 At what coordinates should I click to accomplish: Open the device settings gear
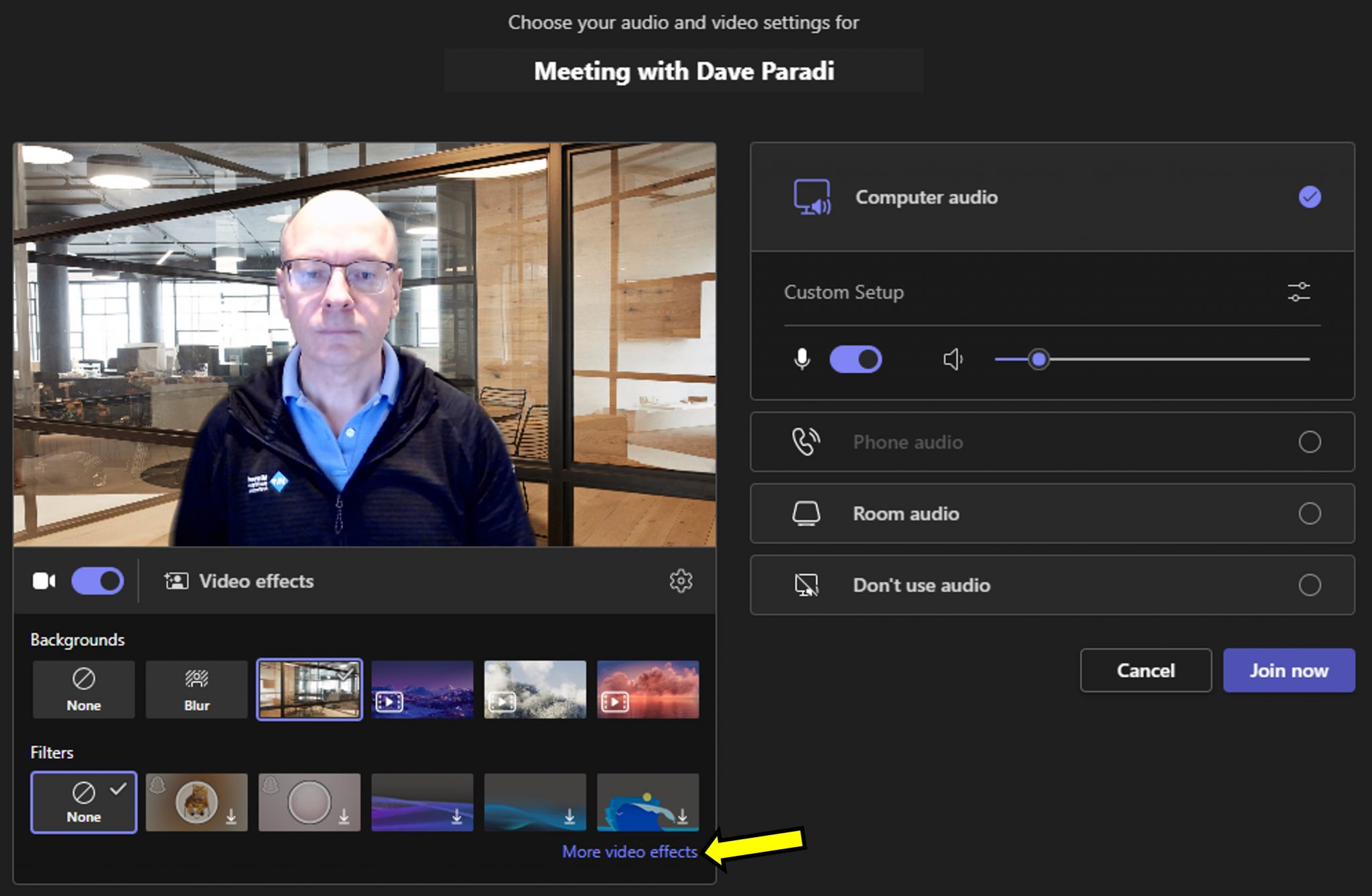click(681, 581)
